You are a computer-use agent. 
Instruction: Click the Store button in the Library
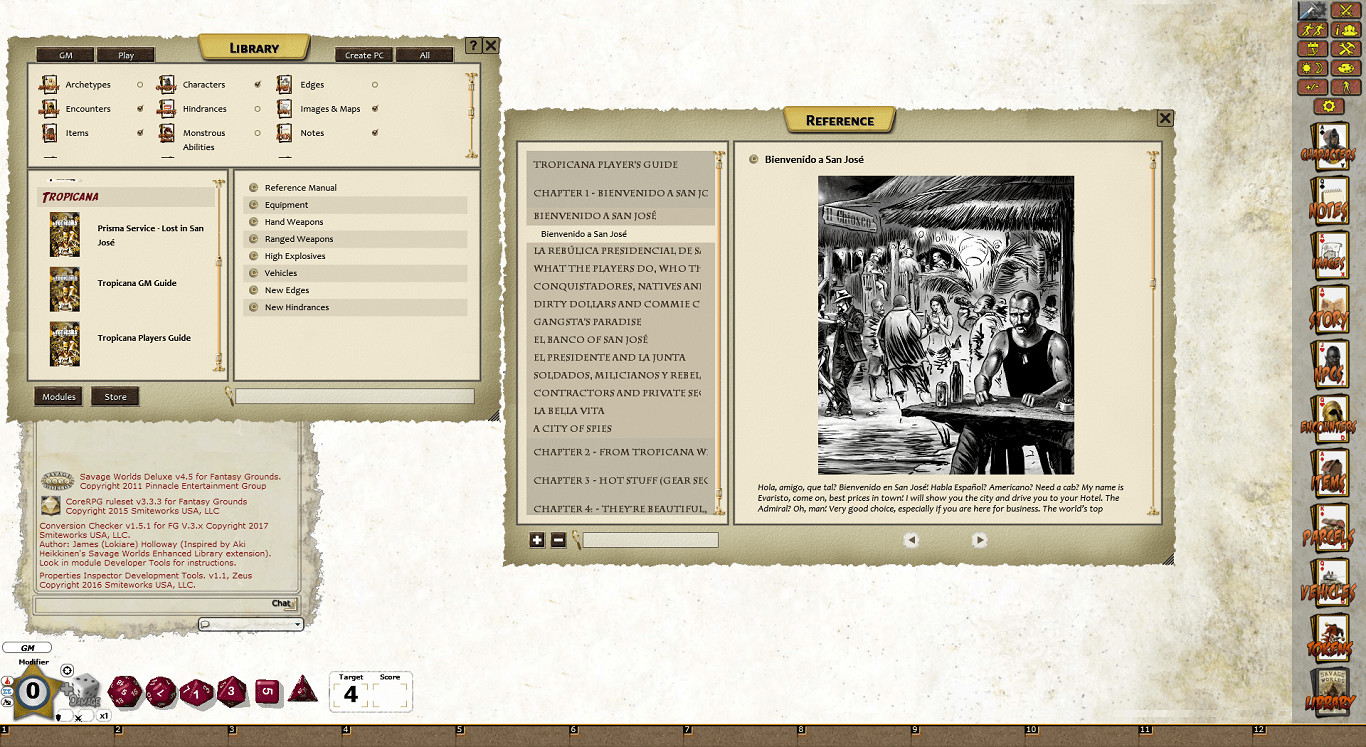pyautogui.click(x=115, y=396)
